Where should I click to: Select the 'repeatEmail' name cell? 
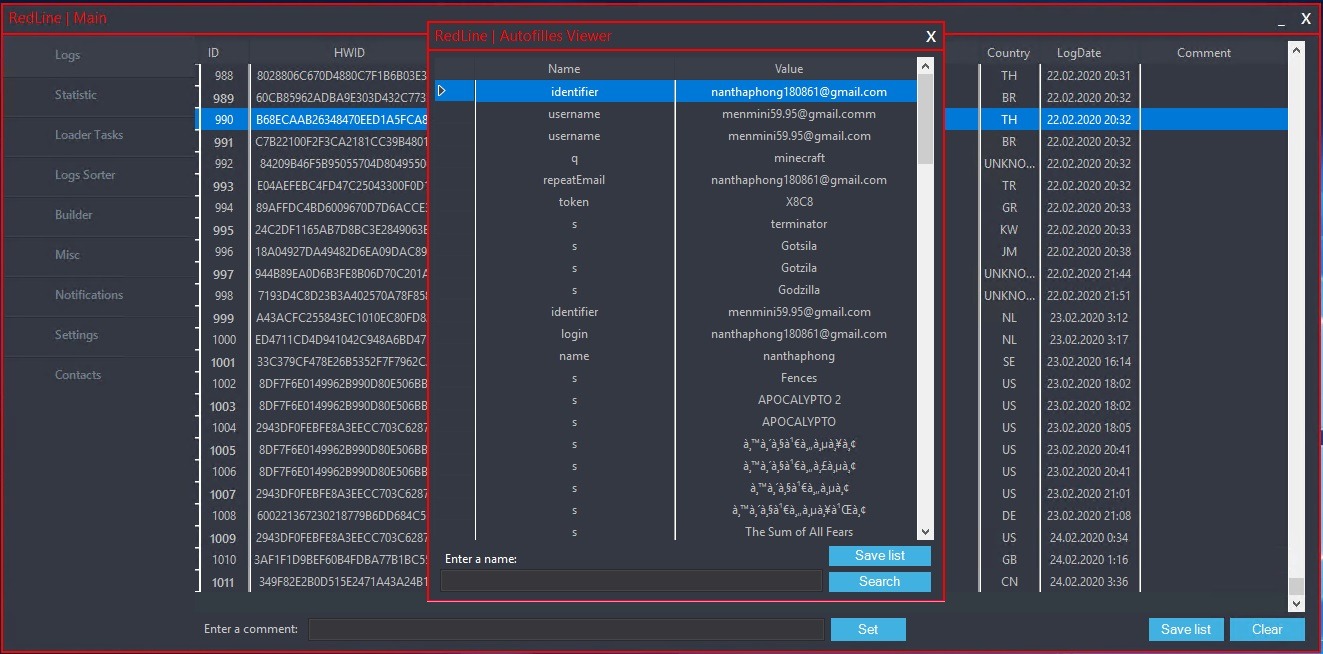574,180
